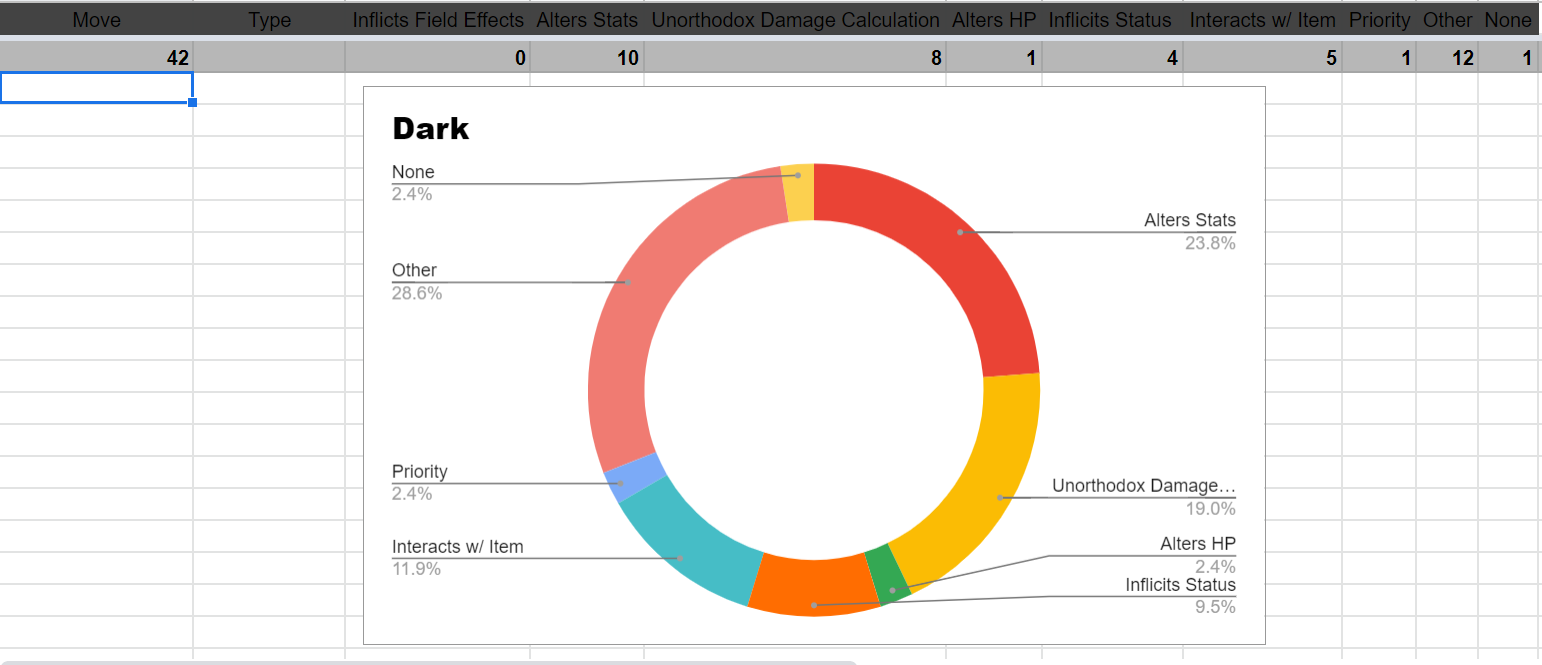Click the cell containing value 10

tap(587, 58)
